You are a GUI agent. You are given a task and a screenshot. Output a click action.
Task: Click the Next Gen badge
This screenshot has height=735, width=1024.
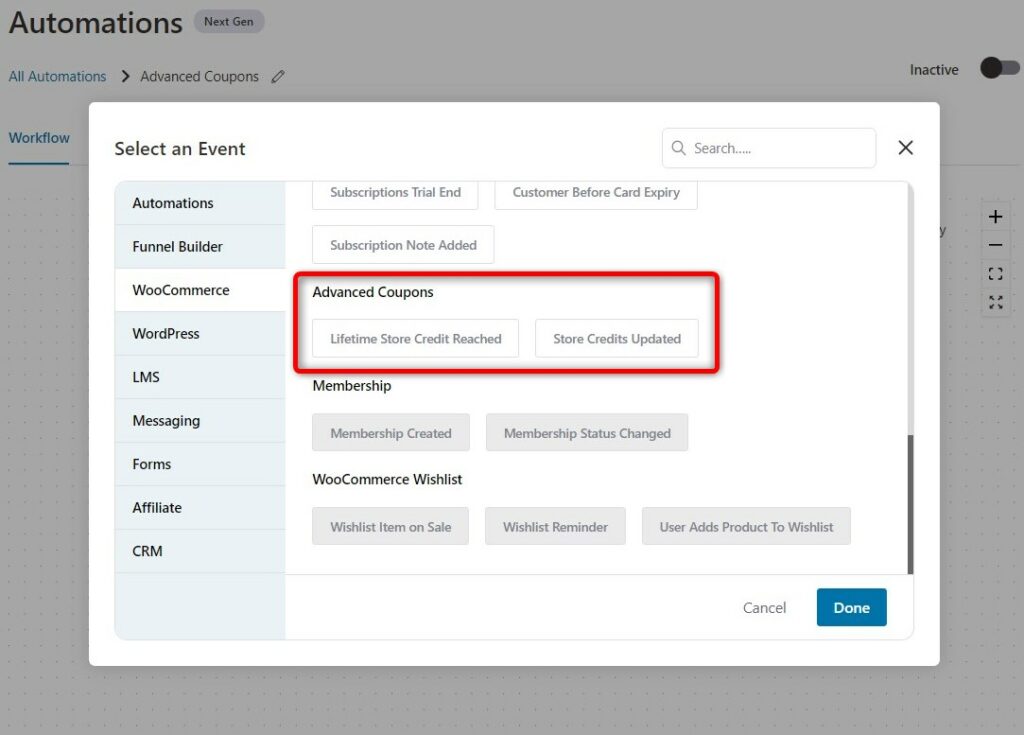click(x=229, y=22)
